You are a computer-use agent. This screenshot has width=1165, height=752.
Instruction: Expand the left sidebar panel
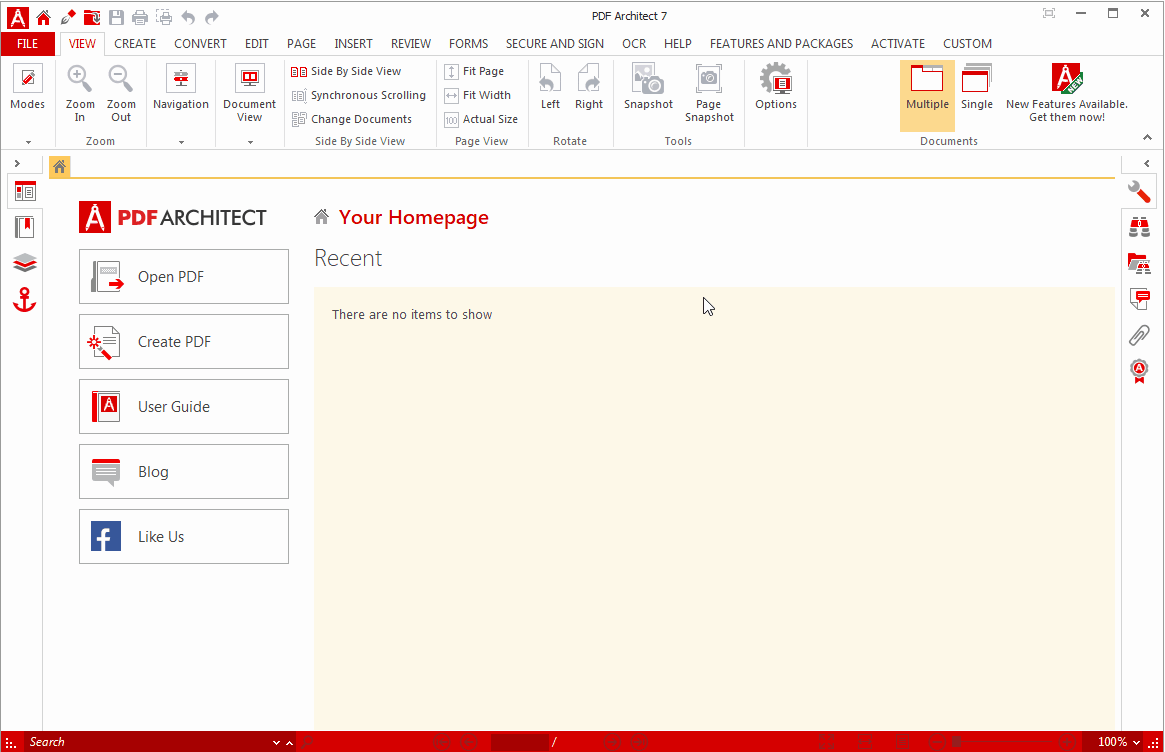[x=17, y=163]
